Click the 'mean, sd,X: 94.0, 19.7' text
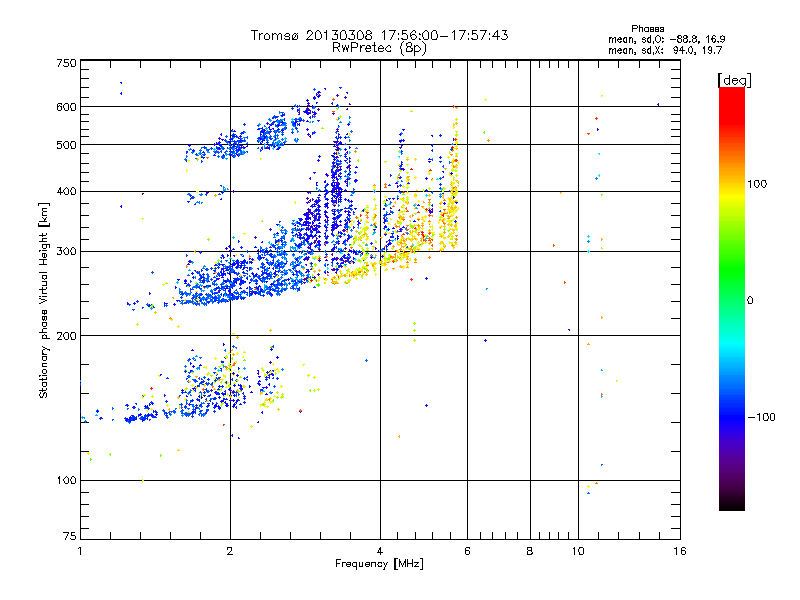Viewport: 800px width, 600px height. point(665,50)
